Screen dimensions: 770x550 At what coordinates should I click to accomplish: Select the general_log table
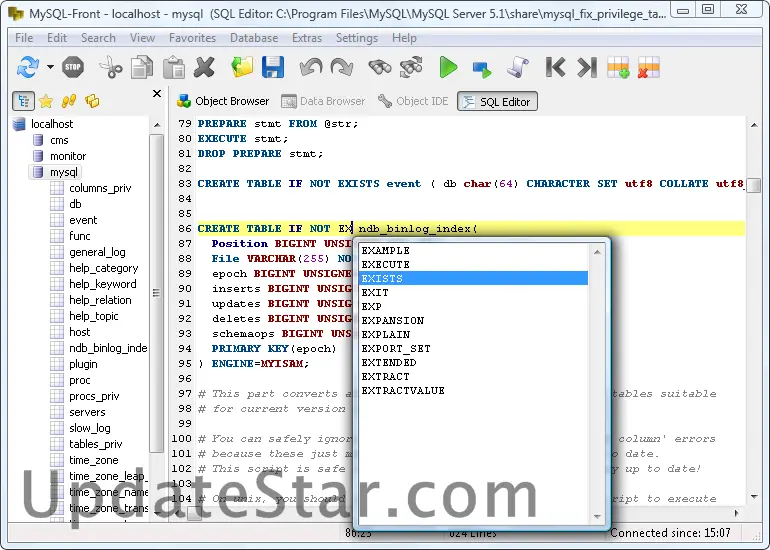(97, 252)
